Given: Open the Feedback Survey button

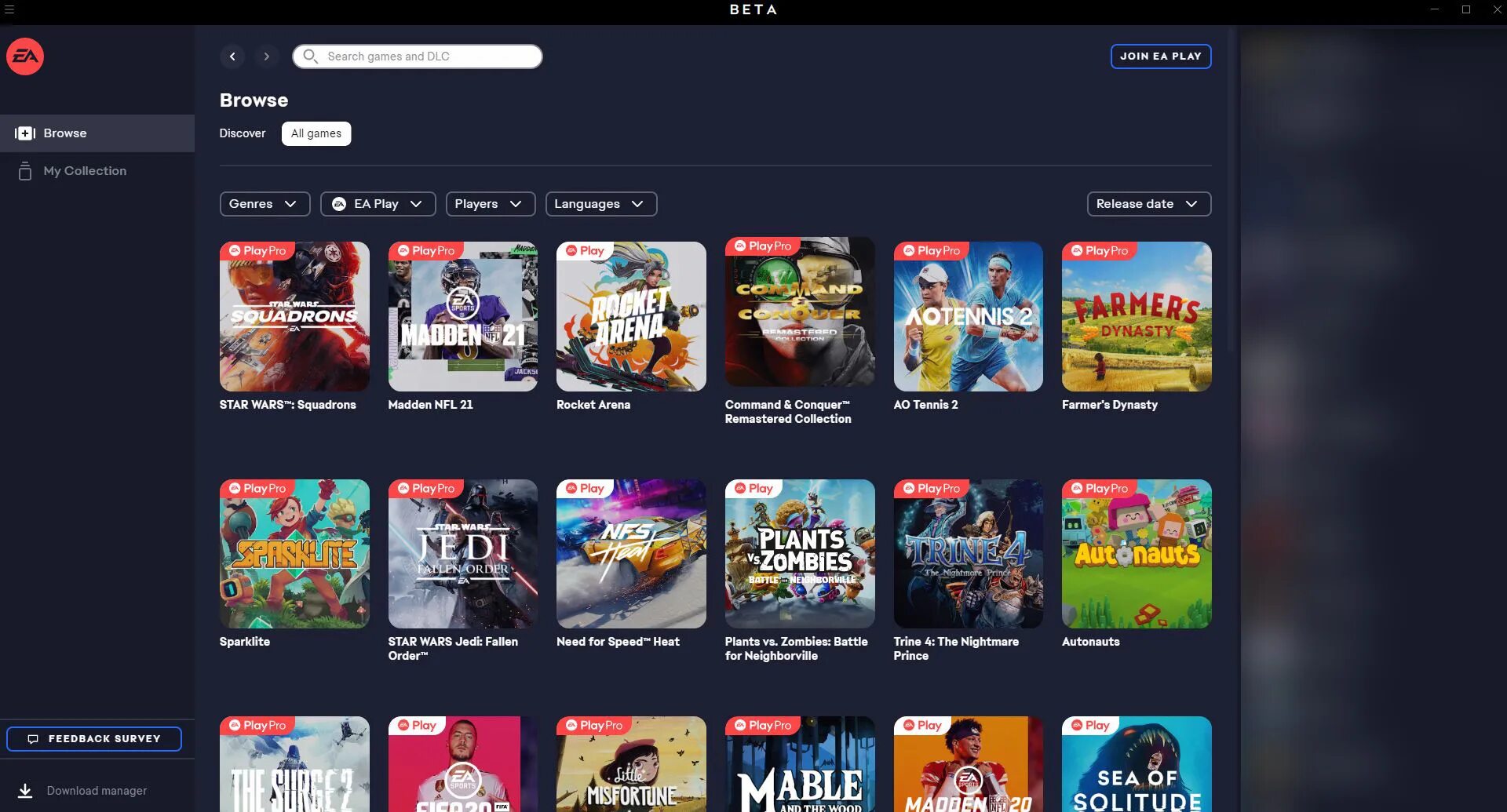Looking at the screenshot, I should click(x=94, y=739).
